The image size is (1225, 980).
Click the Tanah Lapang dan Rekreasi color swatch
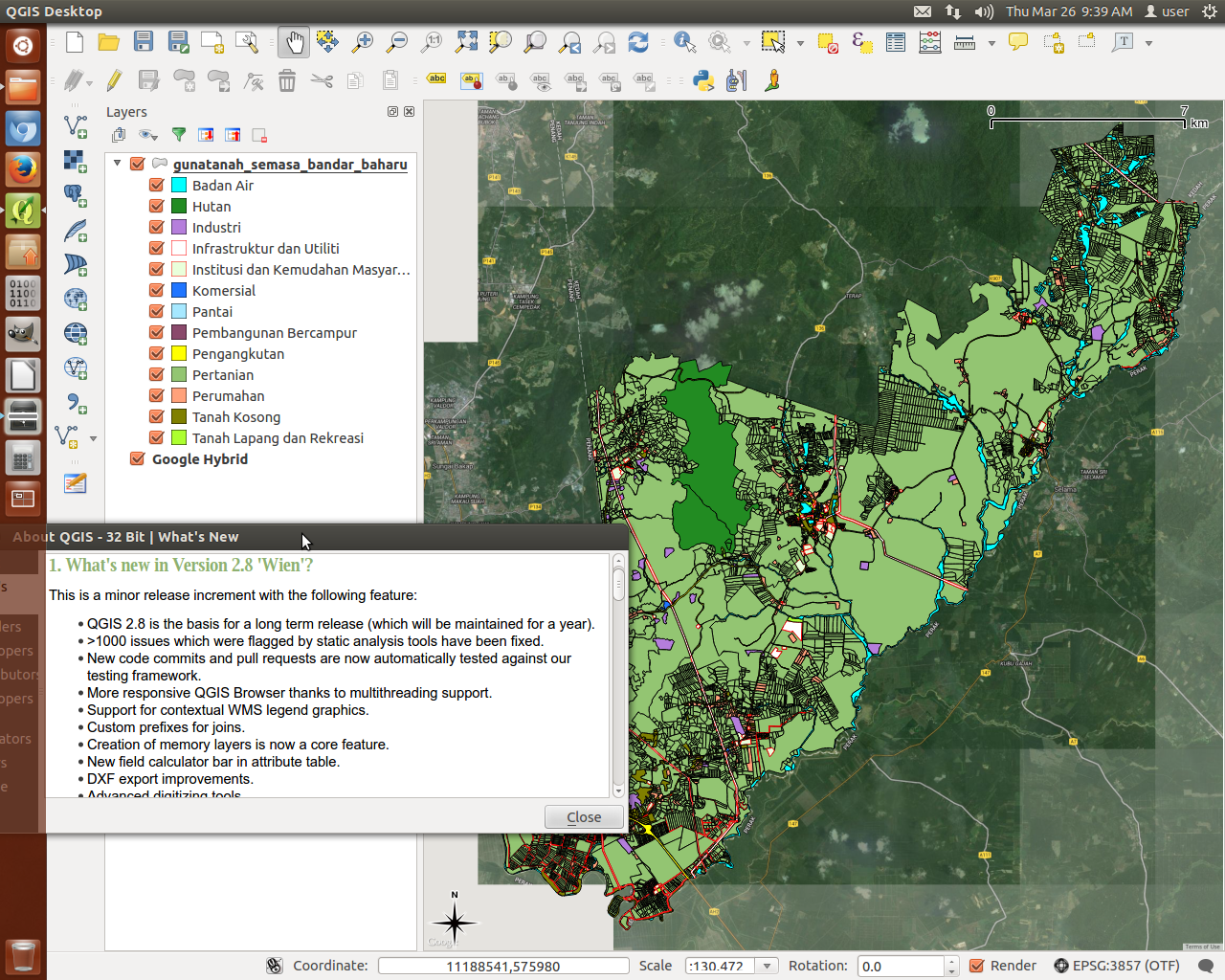coord(179,438)
